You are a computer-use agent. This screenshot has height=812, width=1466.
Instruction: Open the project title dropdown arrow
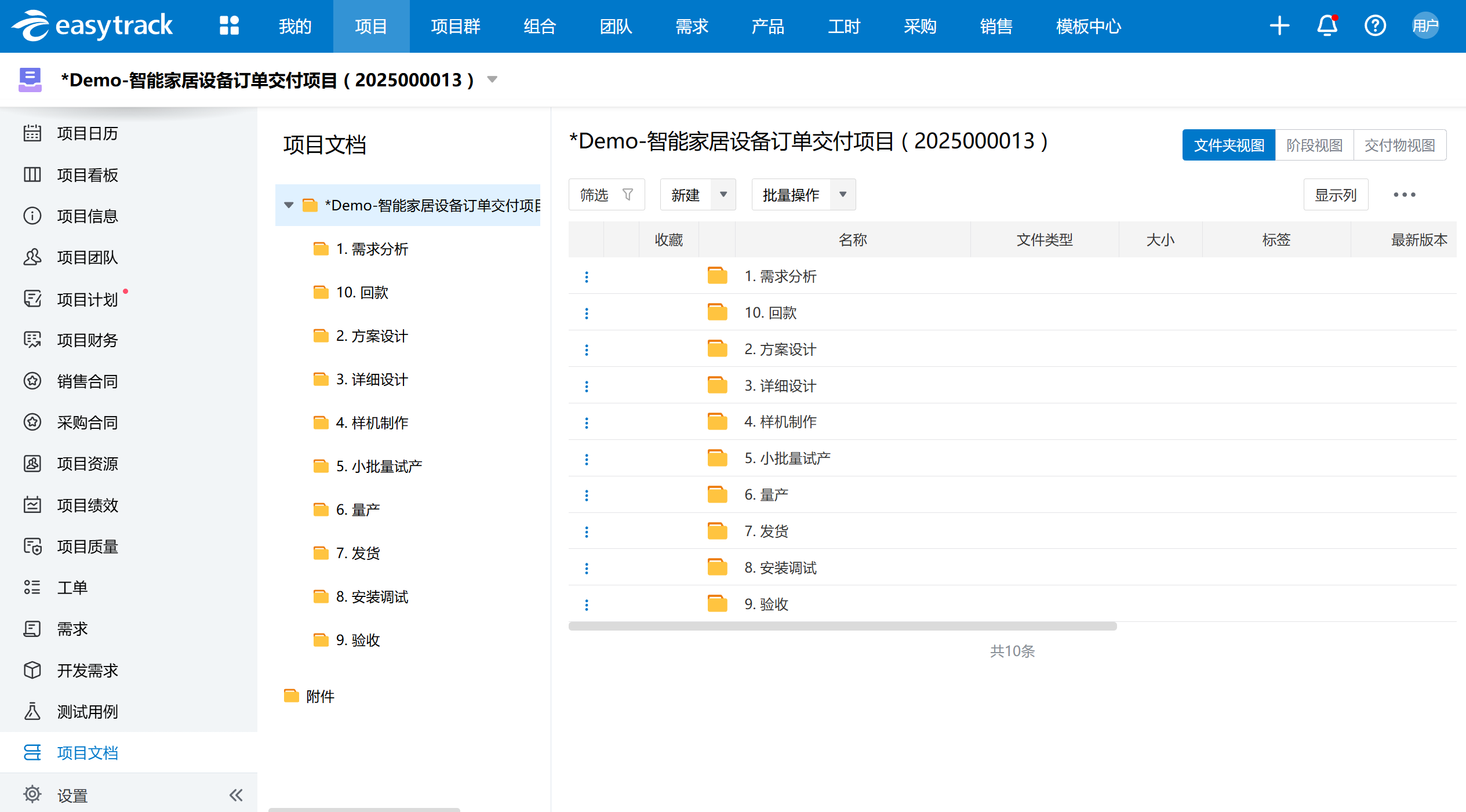[x=492, y=79]
